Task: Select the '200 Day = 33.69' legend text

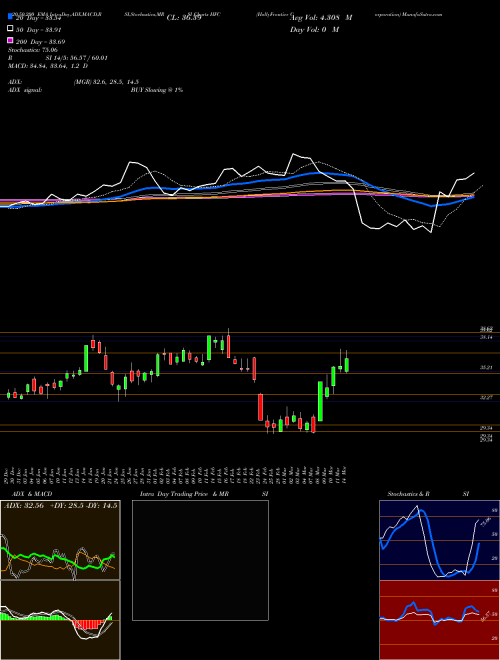Action: click(x=41, y=42)
